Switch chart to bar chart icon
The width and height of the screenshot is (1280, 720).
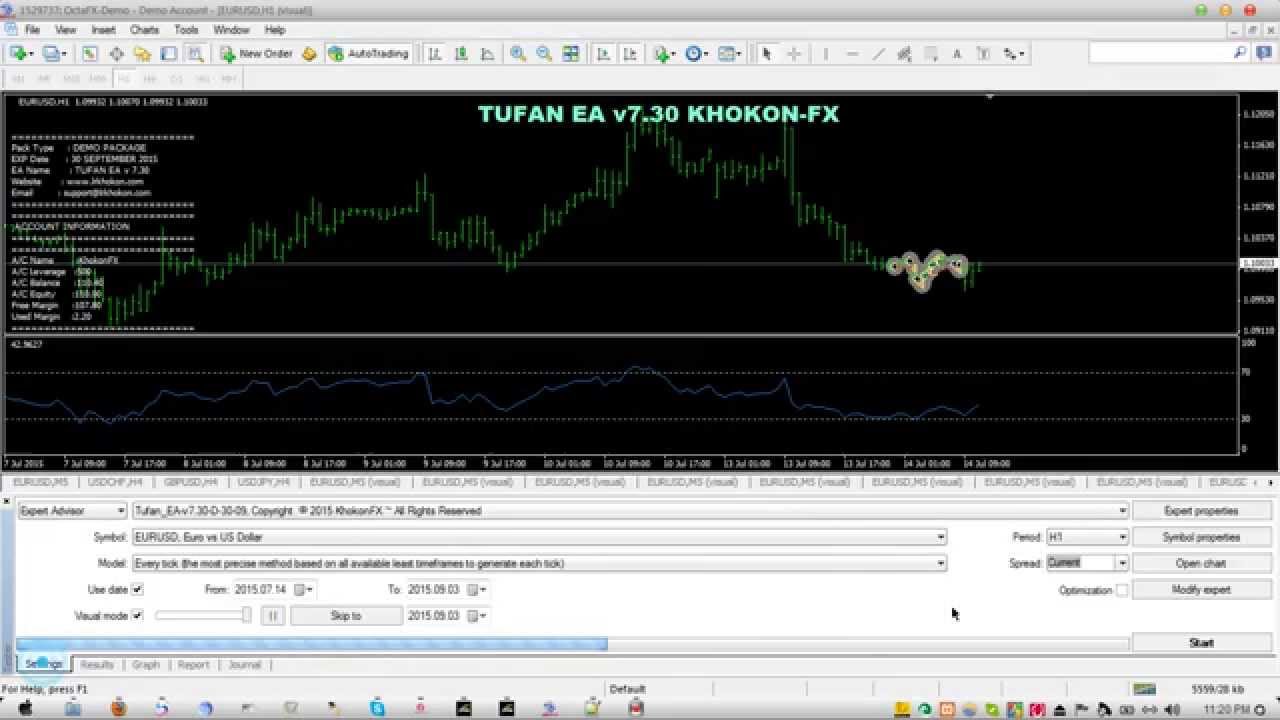click(435, 54)
